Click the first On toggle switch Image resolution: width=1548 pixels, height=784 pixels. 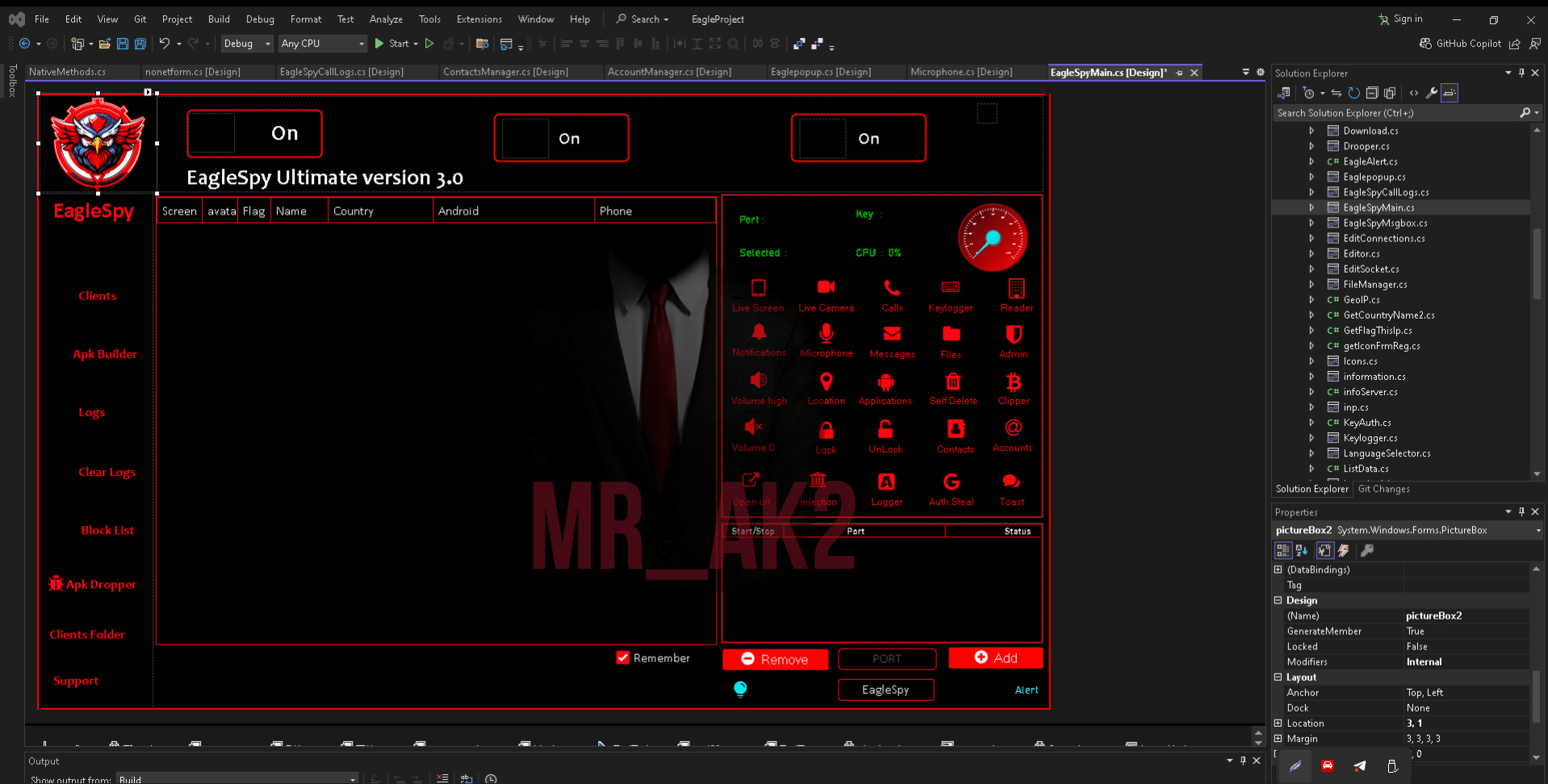254,133
